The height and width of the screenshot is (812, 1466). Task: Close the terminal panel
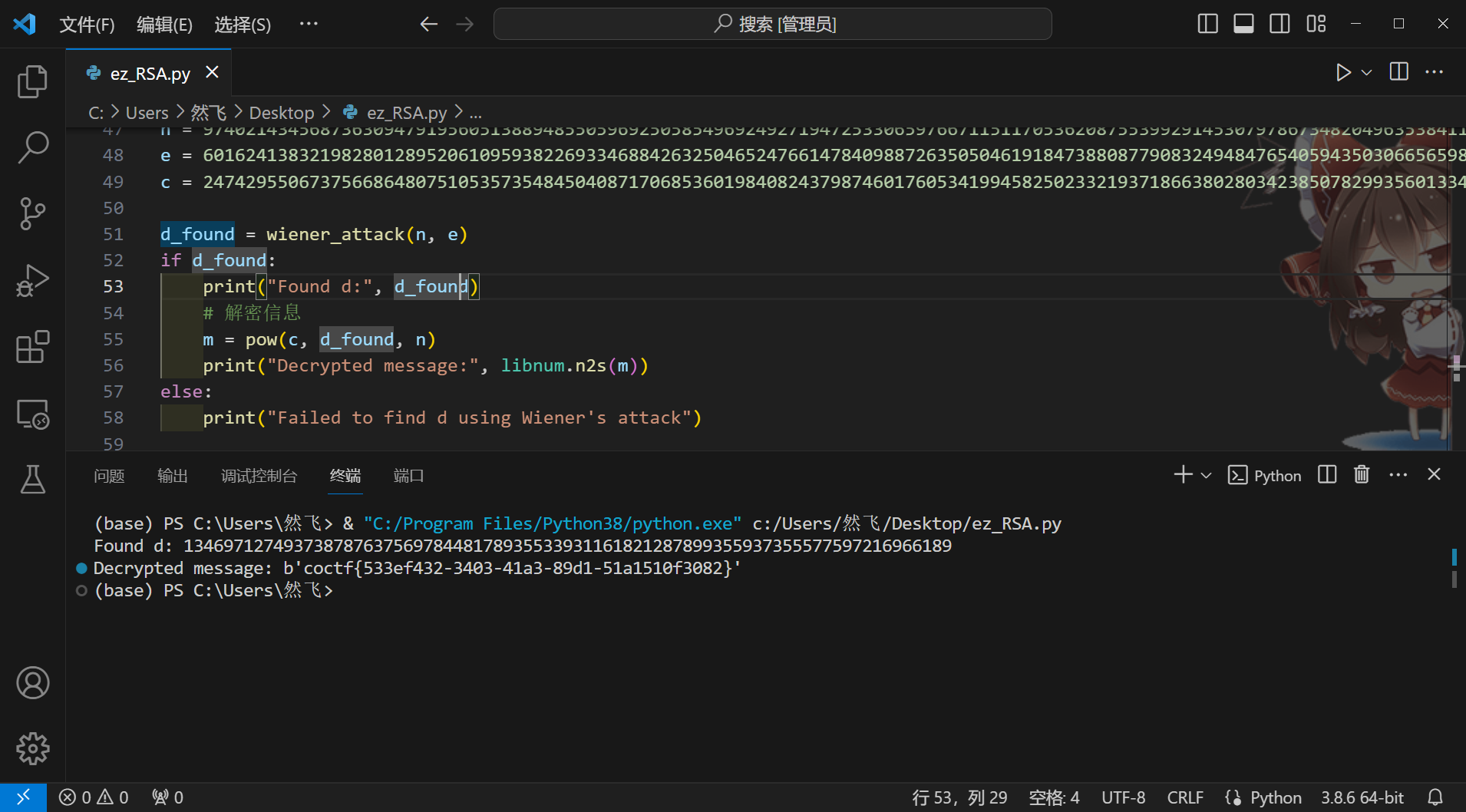coord(1434,474)
